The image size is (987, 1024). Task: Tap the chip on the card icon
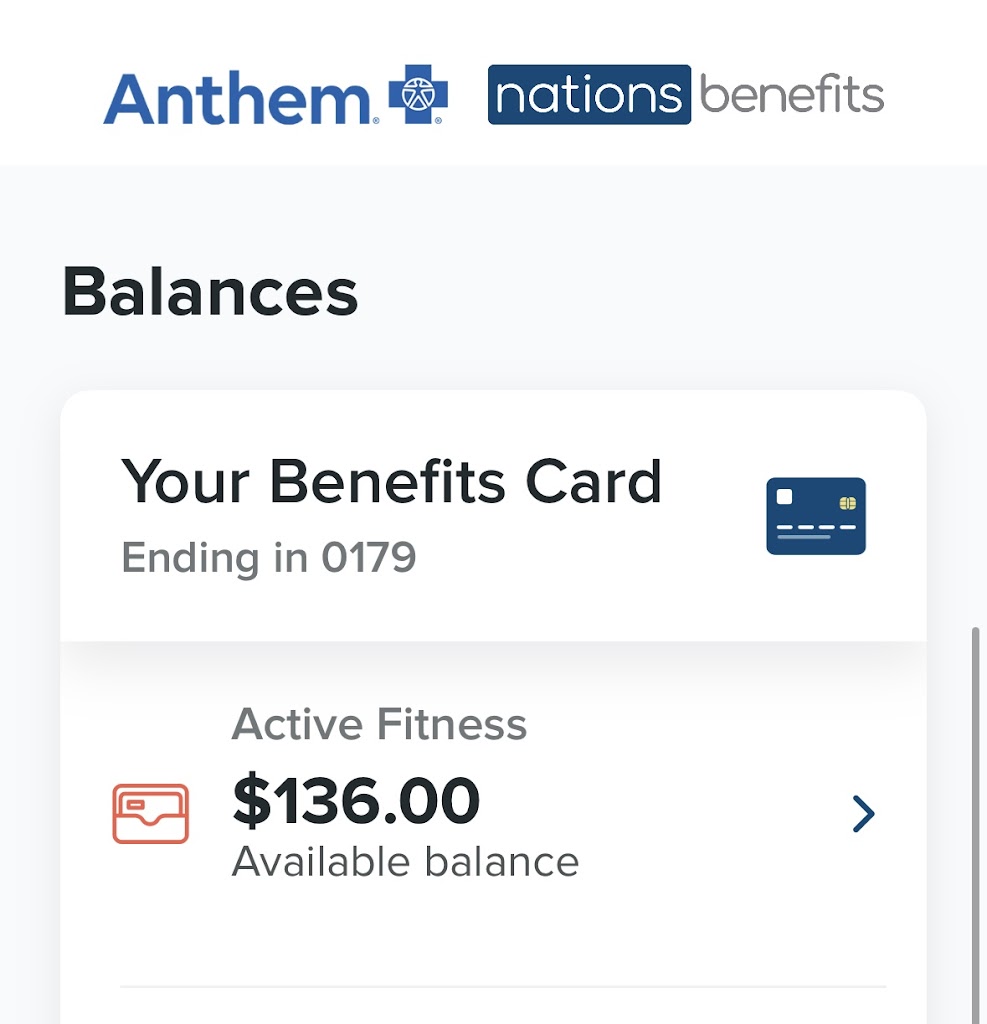click(x=847, y=502)
